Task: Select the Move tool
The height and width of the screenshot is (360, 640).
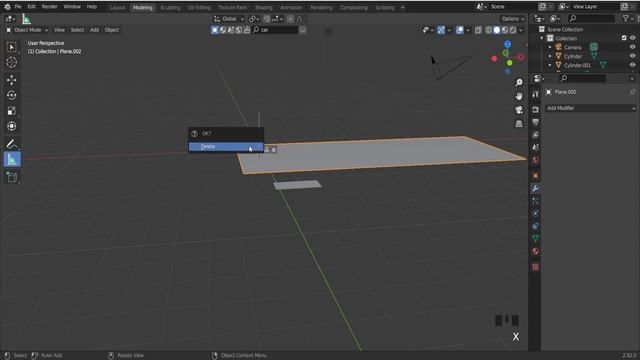Action: 11,80
